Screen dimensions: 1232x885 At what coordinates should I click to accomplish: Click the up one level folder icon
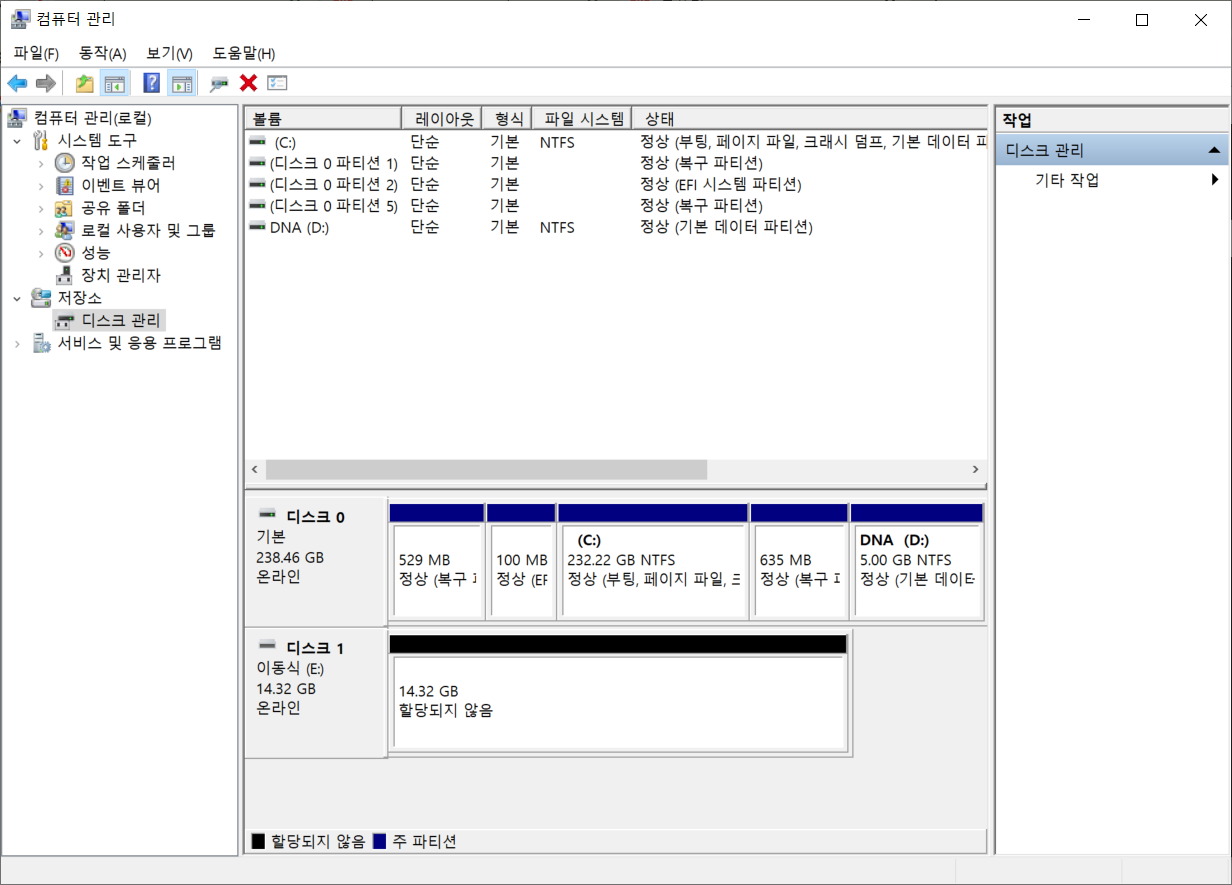click(x=84, y=82)
